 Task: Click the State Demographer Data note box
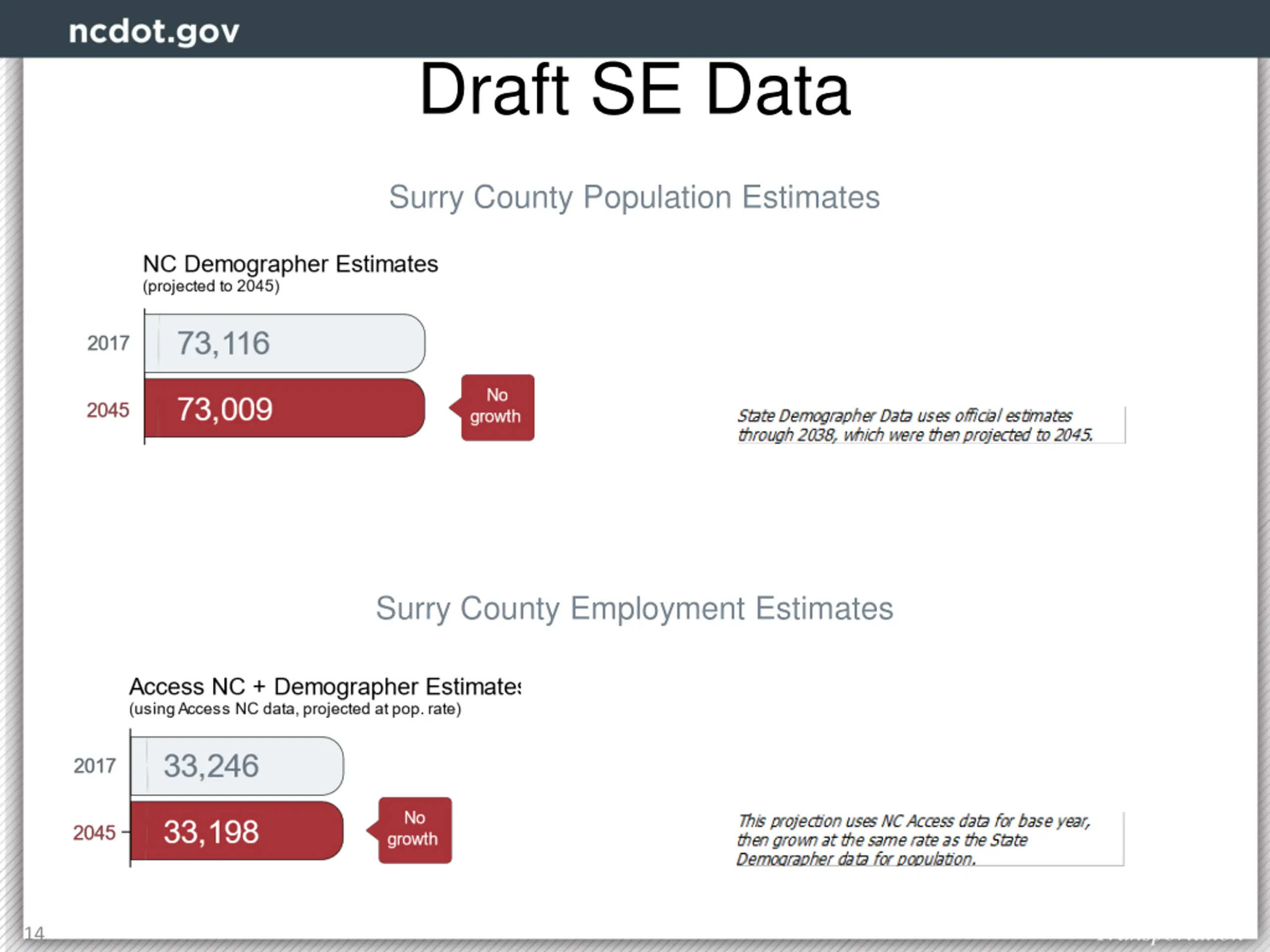931,425
